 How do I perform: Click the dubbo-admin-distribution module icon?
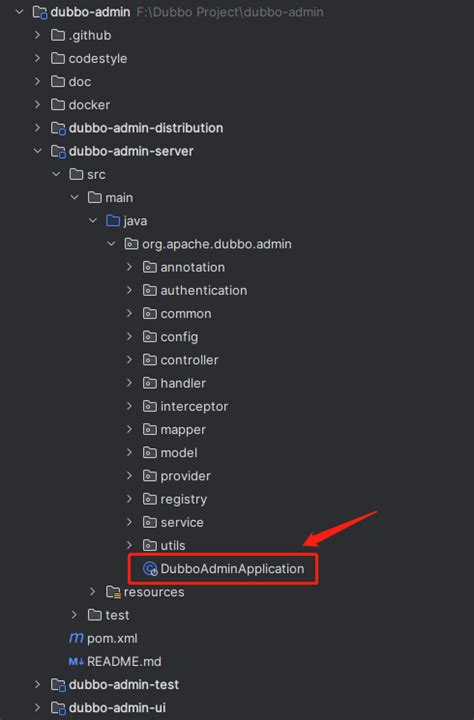pyautogui.click(x=58, y=128)
